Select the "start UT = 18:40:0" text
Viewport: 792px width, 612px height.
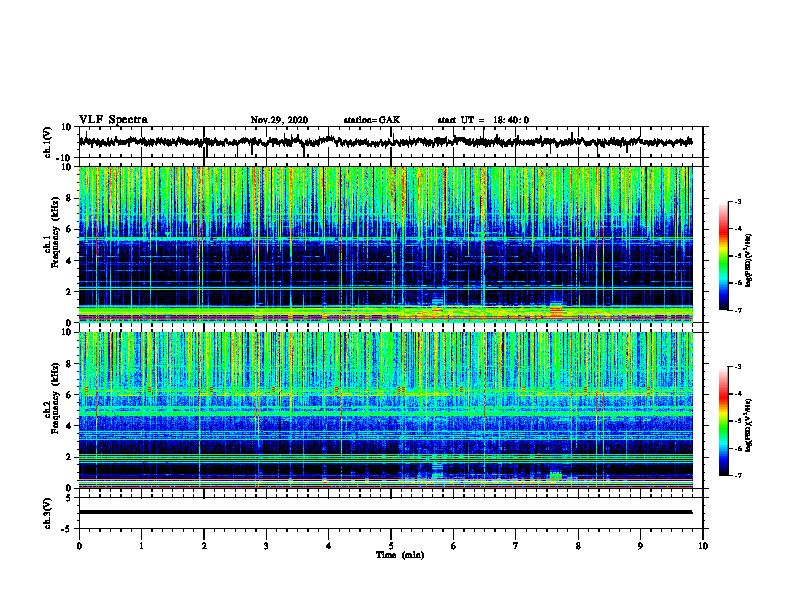coord(483,120)
